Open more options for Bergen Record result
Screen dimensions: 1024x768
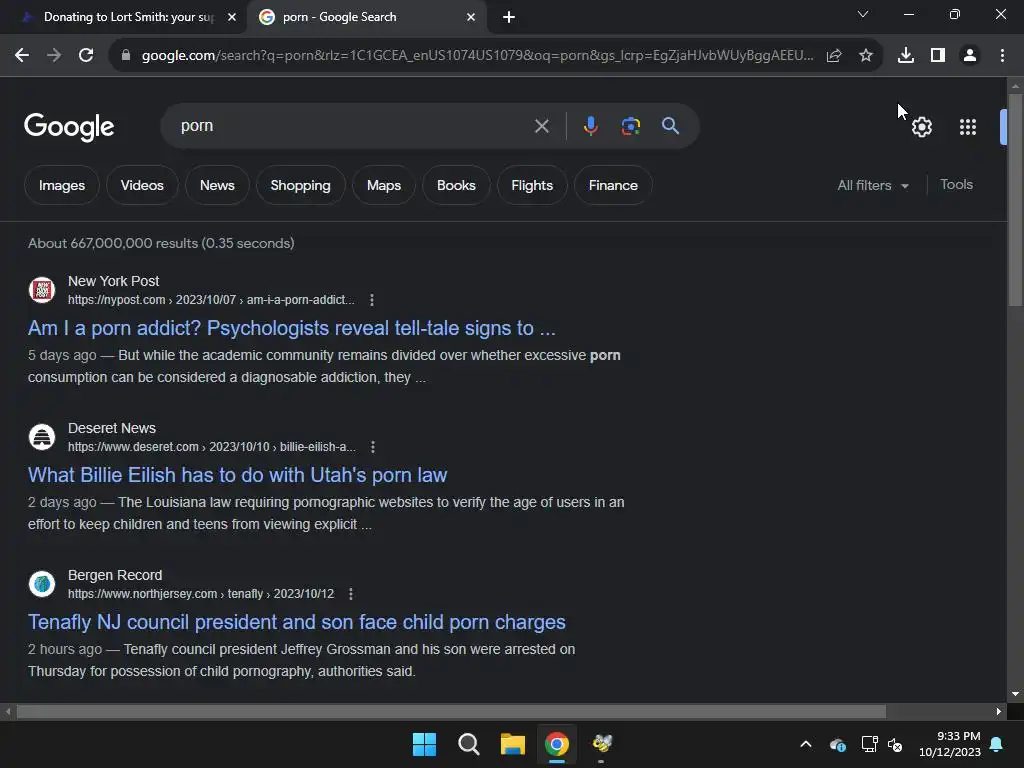tap(351, 594)
